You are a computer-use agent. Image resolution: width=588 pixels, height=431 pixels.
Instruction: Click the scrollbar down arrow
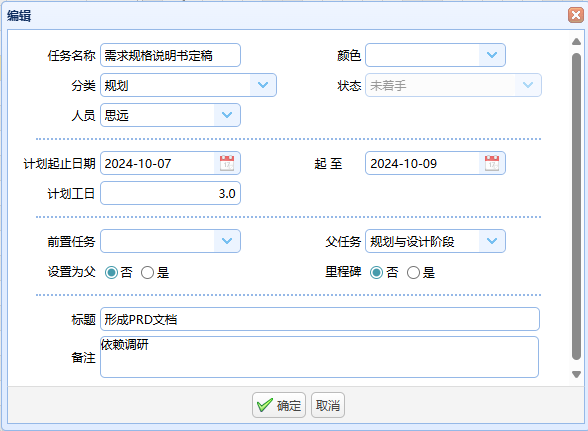576,374
